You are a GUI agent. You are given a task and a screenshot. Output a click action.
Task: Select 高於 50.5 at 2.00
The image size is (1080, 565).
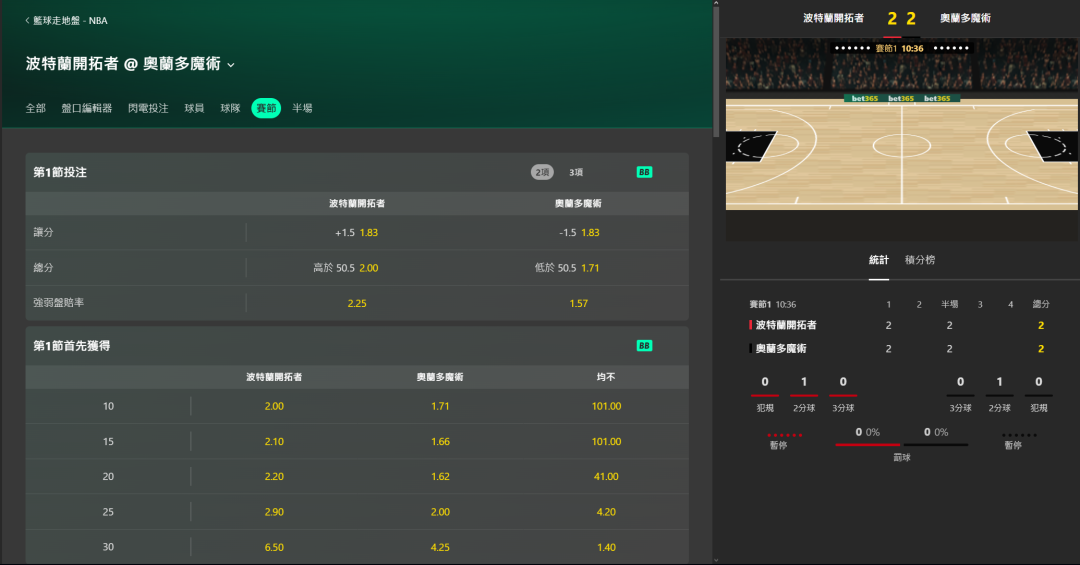[357, 268]
